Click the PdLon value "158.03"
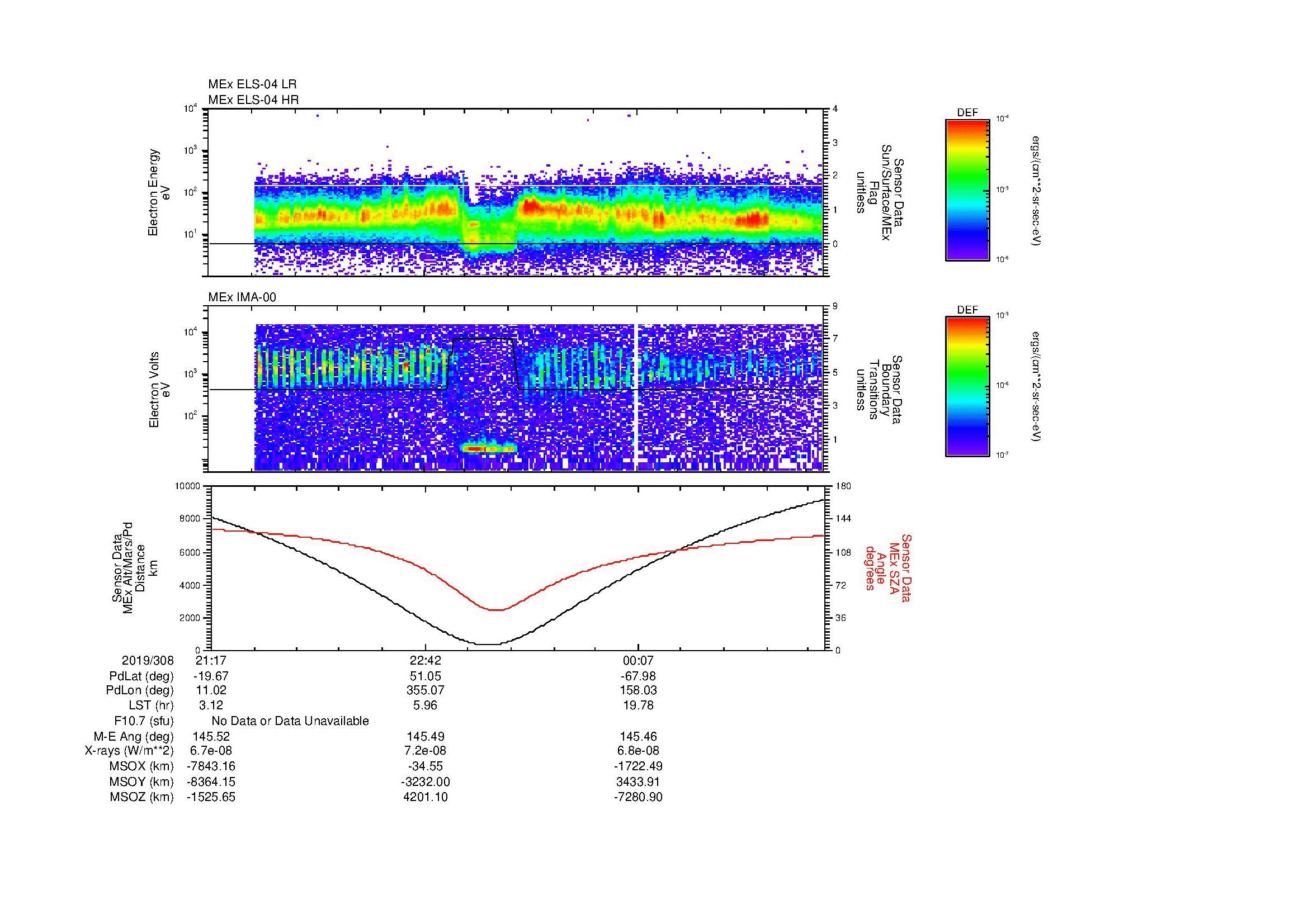Viewport: 1308px width, 924px height. click(x=638, y=690)
